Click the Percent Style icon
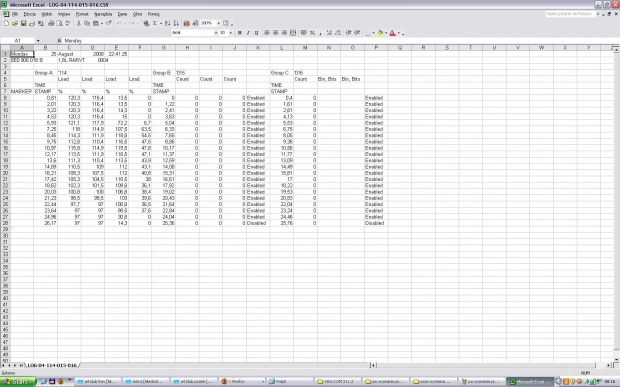Viewport: 620px width, 387px height. [312, 33]
